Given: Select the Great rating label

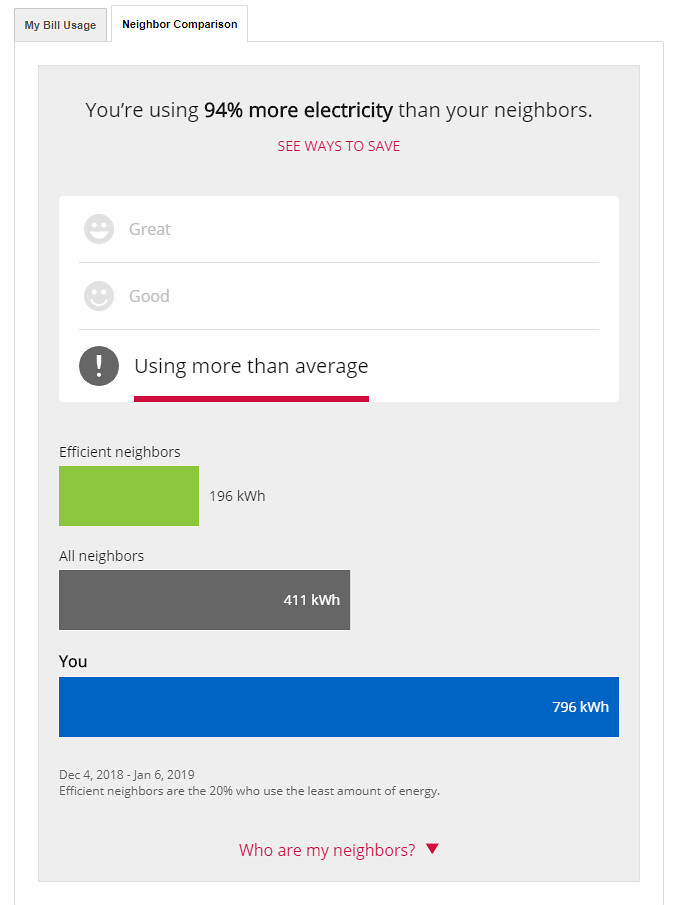Looking at the screenshot, I should [149, 229].
